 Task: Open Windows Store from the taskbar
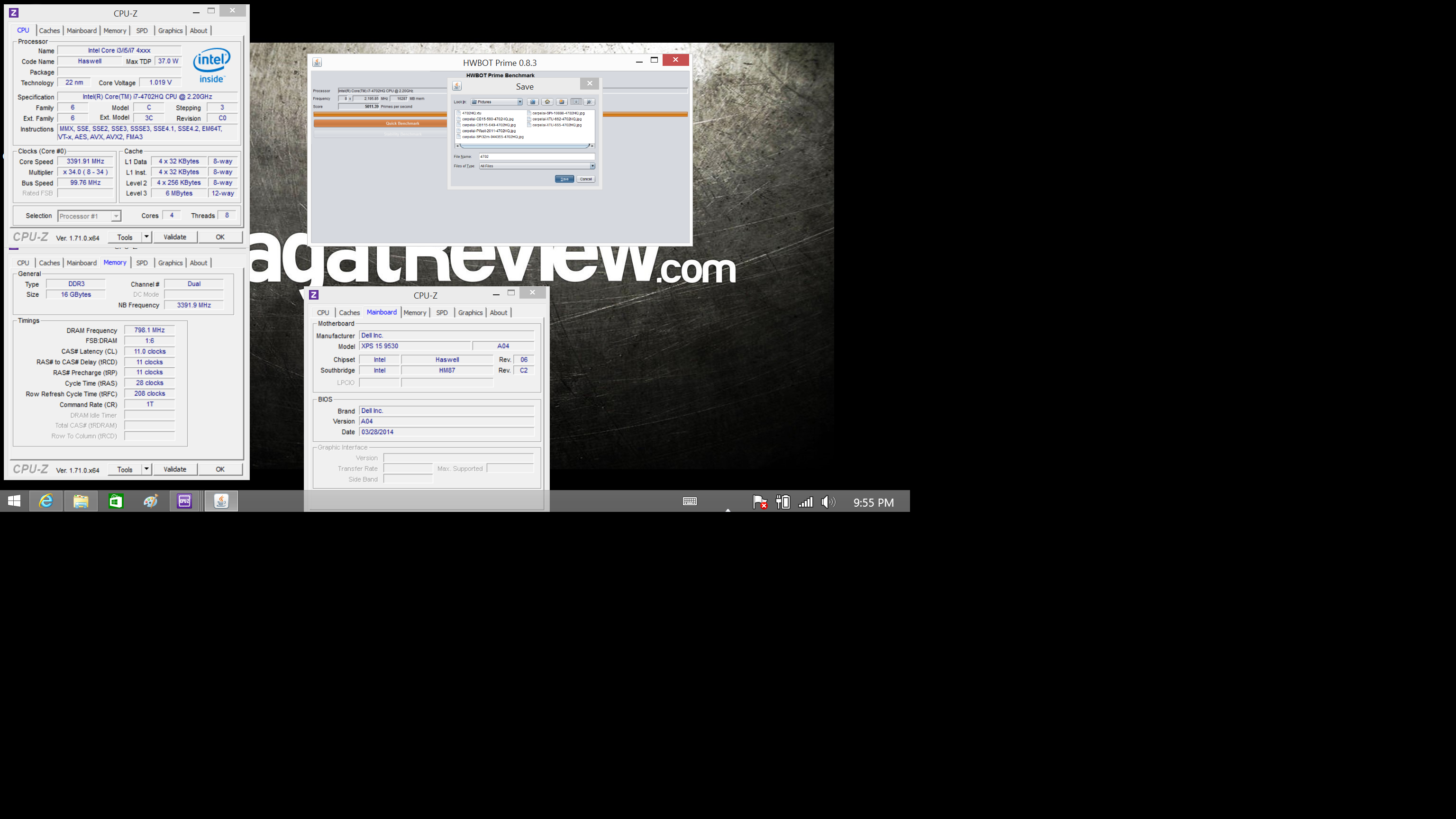coord(116,501)
